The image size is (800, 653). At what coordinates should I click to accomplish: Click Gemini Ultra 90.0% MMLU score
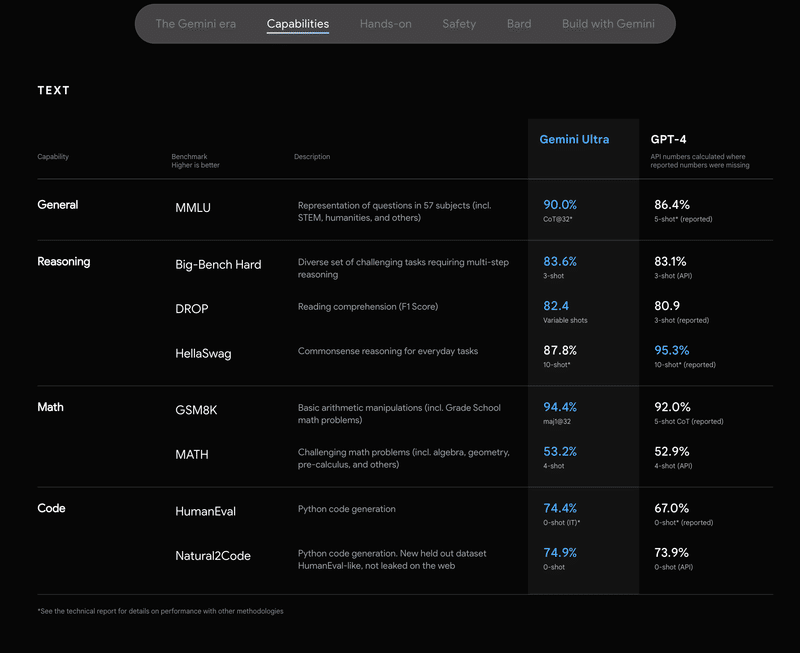tap(560, 205)
